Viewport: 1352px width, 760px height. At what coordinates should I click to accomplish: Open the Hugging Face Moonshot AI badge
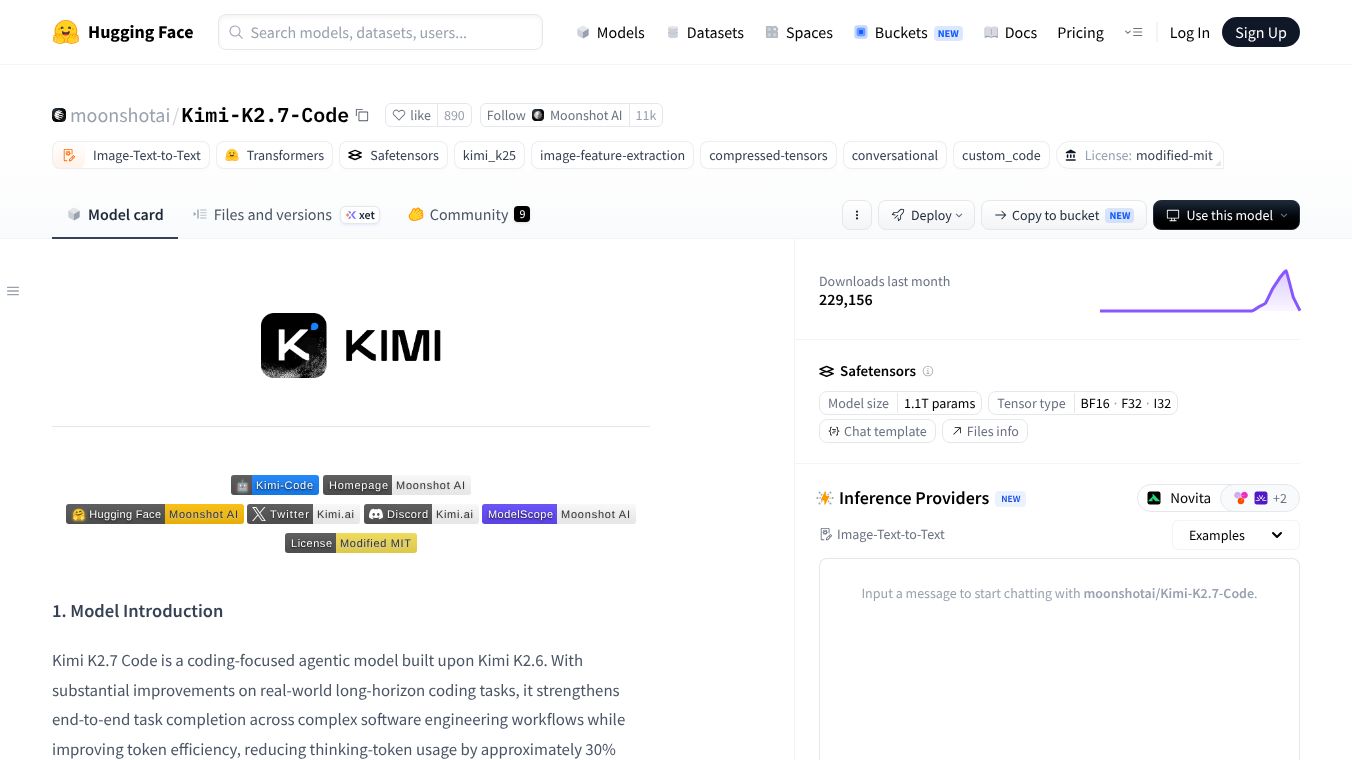point(155,514)
